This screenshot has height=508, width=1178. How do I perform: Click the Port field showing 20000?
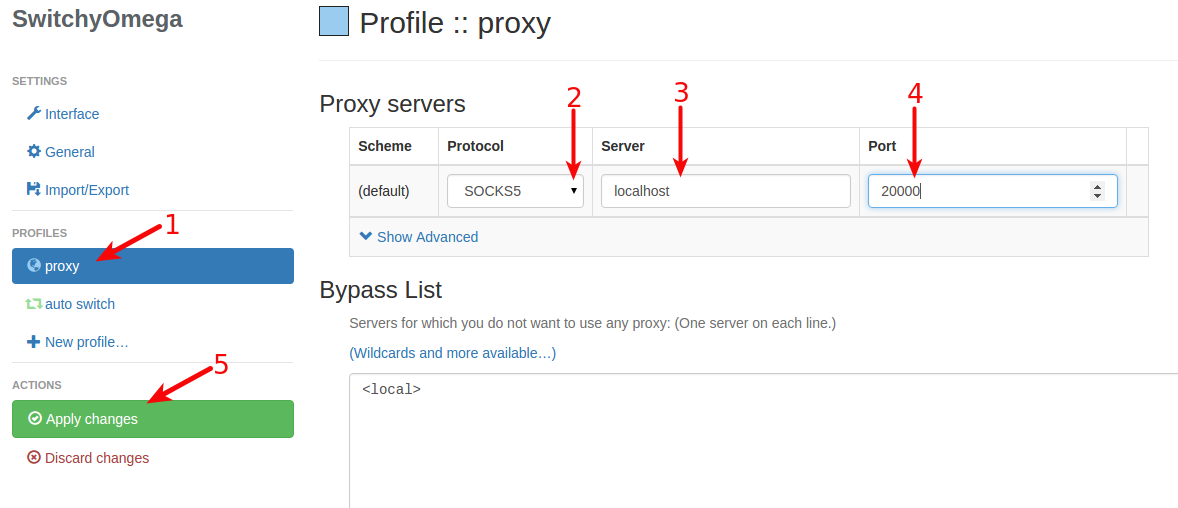tap(992, 191)
